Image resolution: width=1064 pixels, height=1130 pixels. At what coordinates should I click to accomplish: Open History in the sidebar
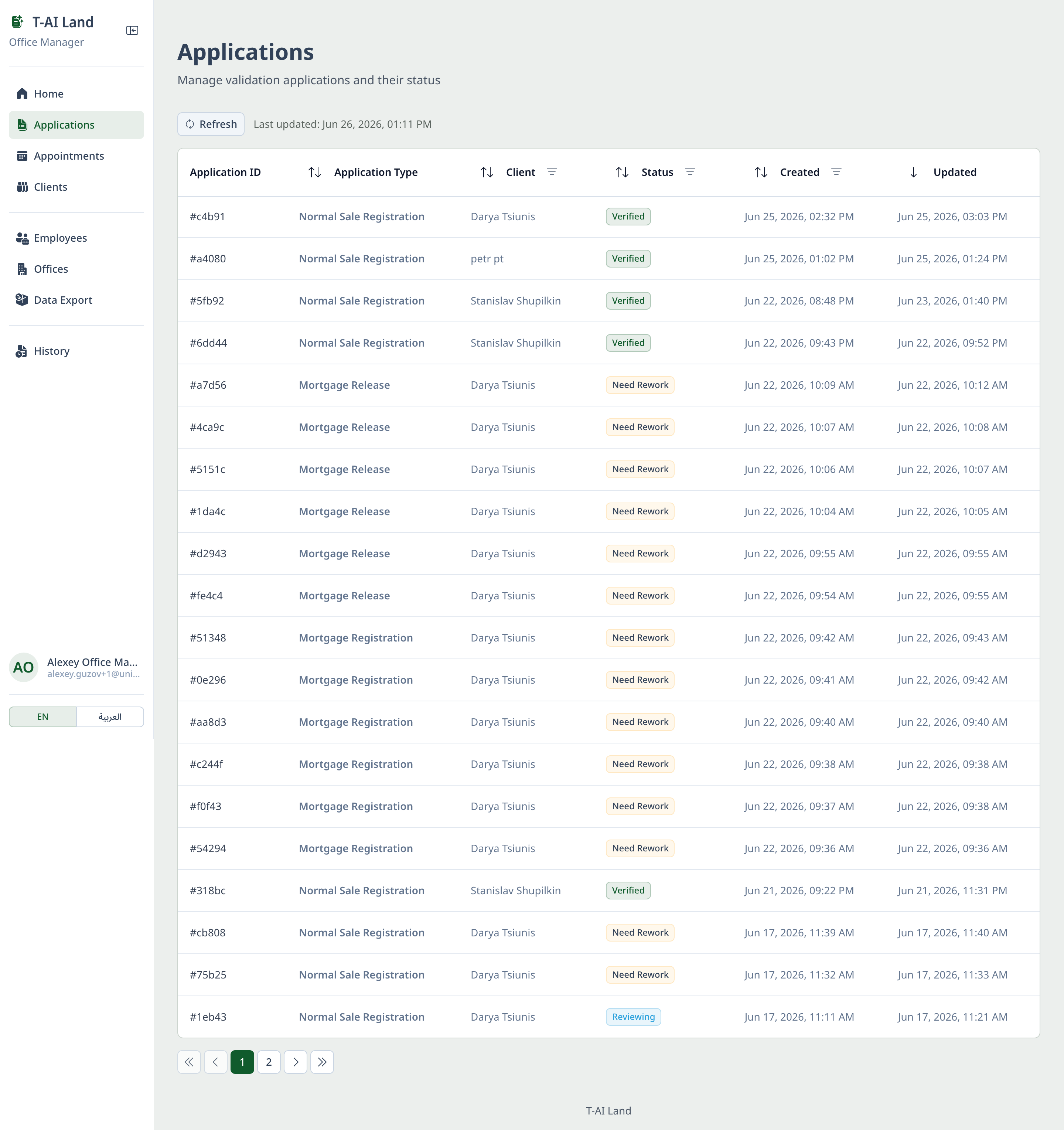77,351
